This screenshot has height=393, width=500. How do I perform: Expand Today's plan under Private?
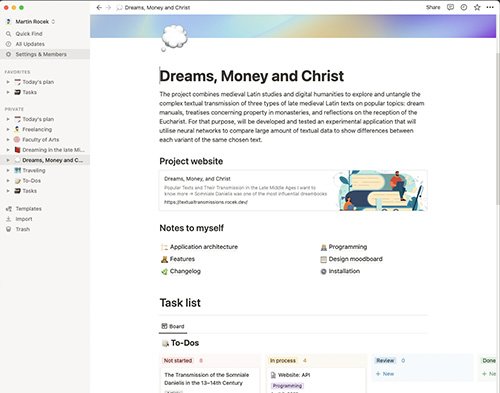8,119
